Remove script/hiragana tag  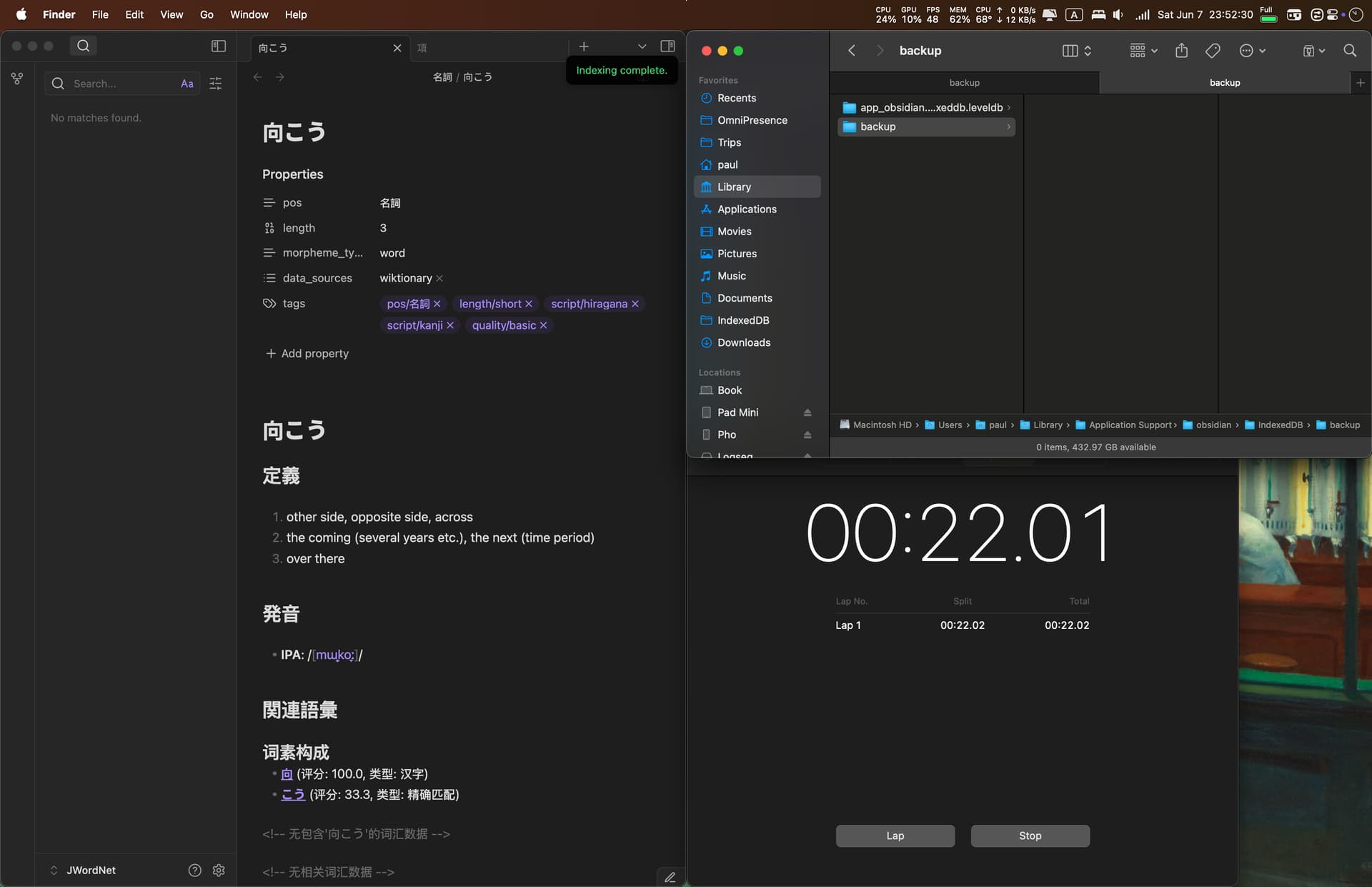pyautogui.click(x=635, y=304)
